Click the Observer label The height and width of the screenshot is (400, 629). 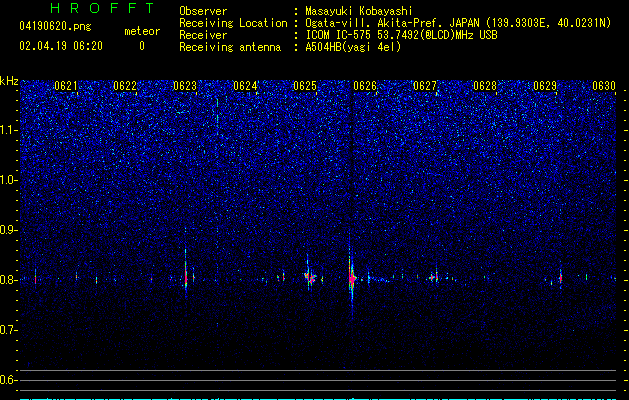pos(203,11)
